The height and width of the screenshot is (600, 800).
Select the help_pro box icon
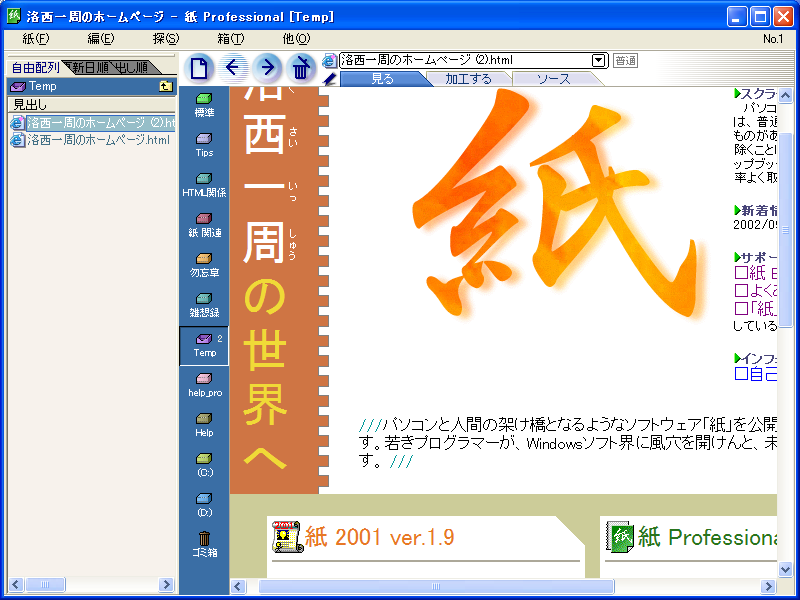tap(204, 384)
